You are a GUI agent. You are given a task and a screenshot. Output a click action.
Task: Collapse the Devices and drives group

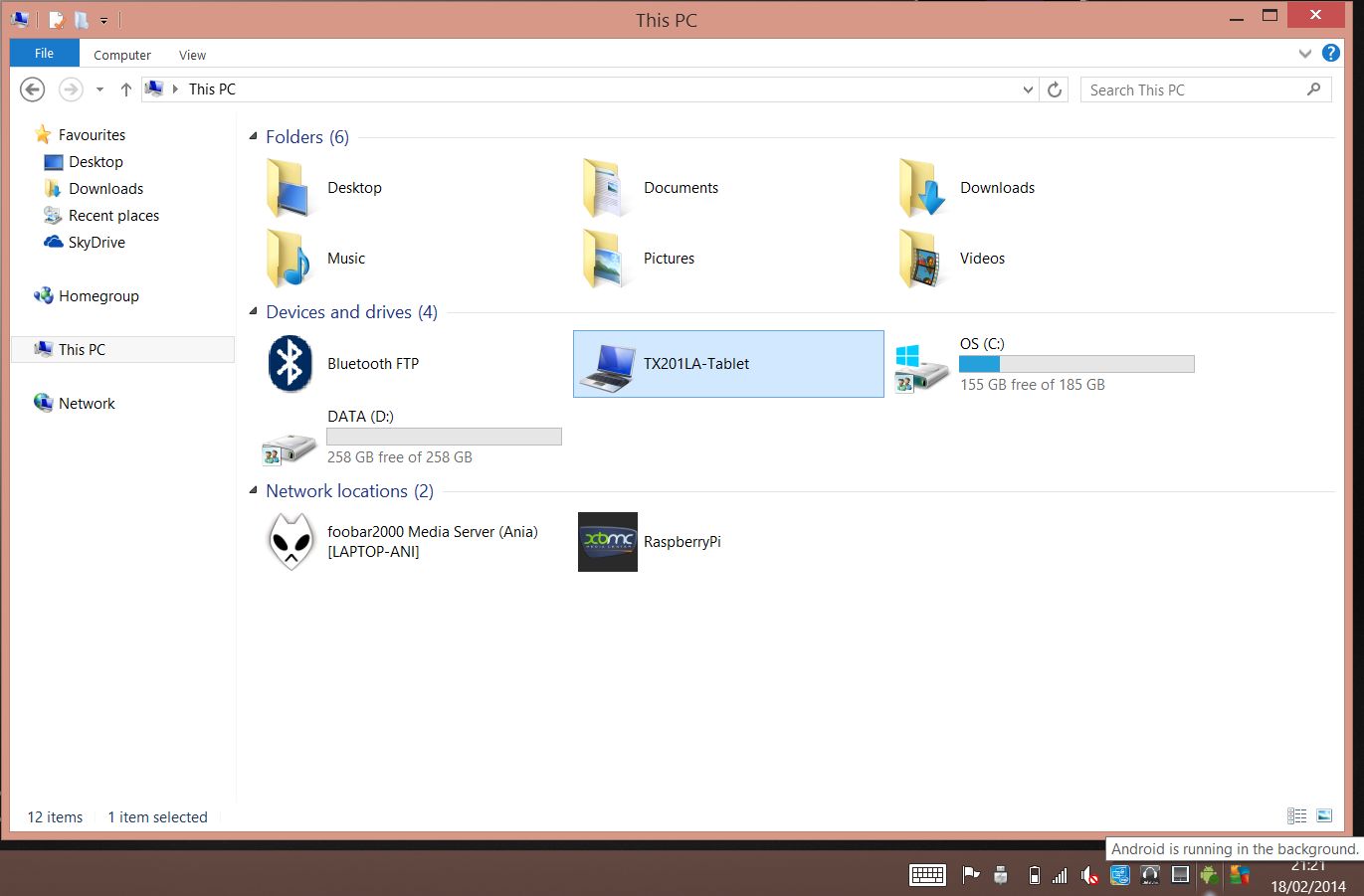tap(253, 311)
